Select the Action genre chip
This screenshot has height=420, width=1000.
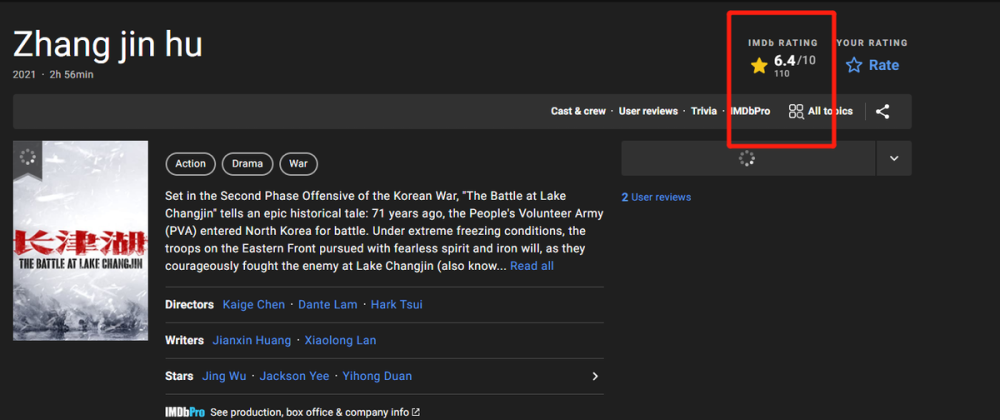(190, 163)
